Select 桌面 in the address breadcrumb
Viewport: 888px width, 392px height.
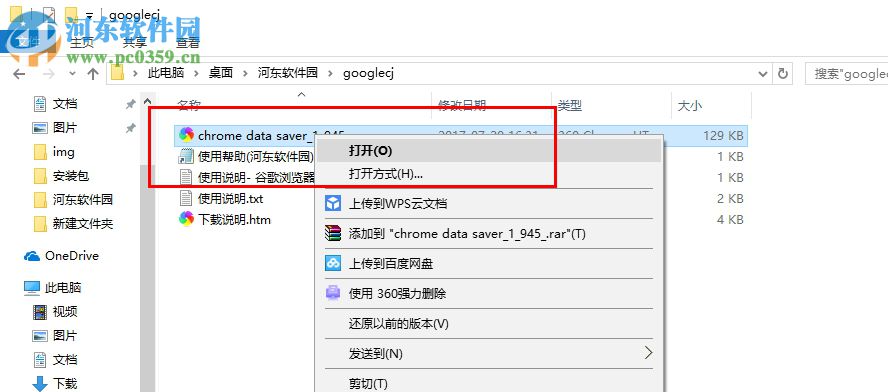coord(221,73)
